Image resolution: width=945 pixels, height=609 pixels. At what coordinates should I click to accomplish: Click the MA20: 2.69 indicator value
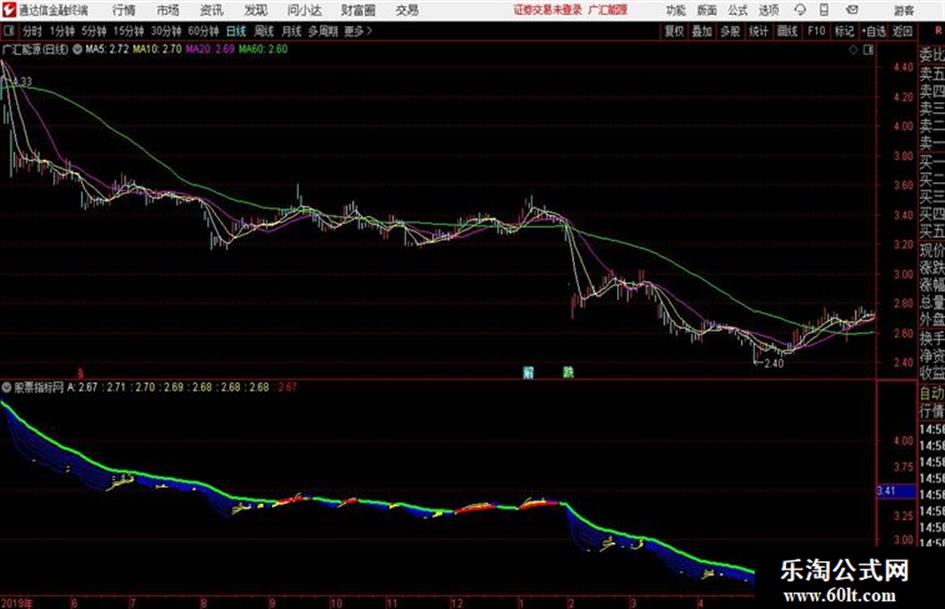click(210, 49)
